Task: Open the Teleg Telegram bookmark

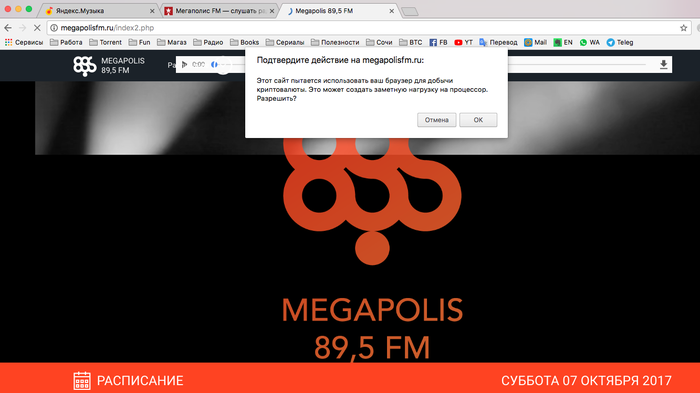Action: 620,42
